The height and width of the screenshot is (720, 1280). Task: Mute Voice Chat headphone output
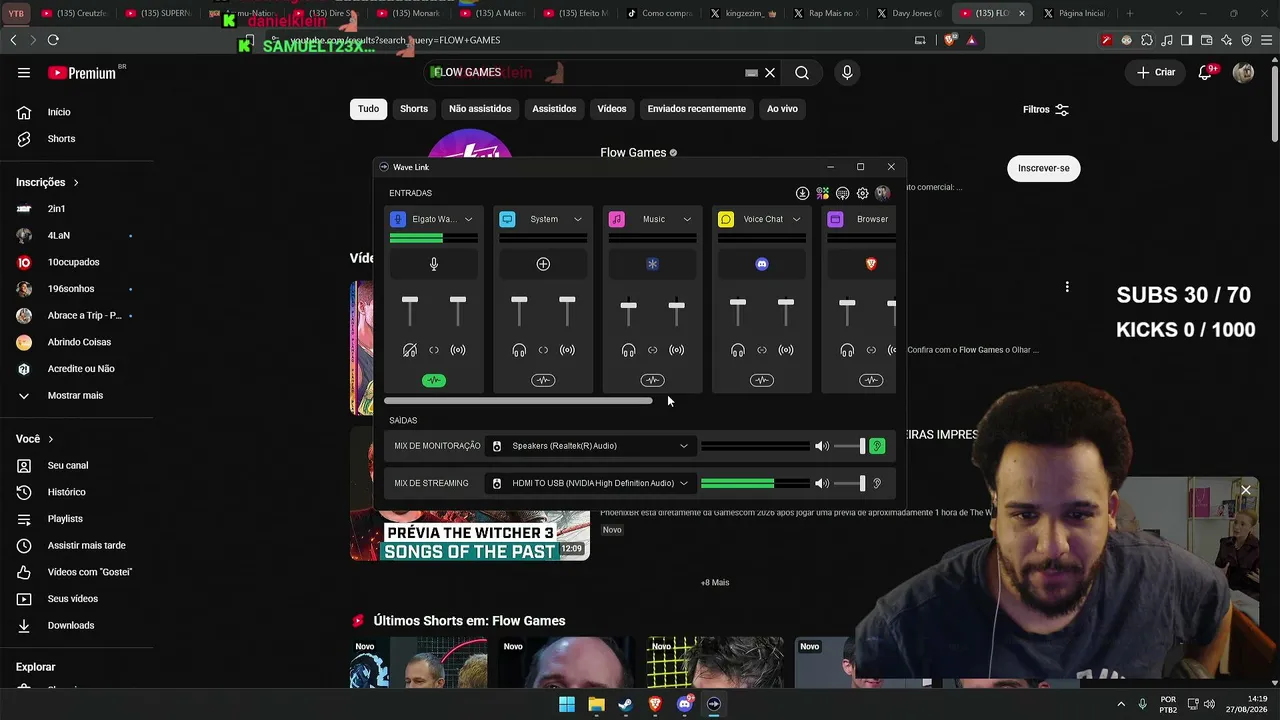click(x=738, y=350)
